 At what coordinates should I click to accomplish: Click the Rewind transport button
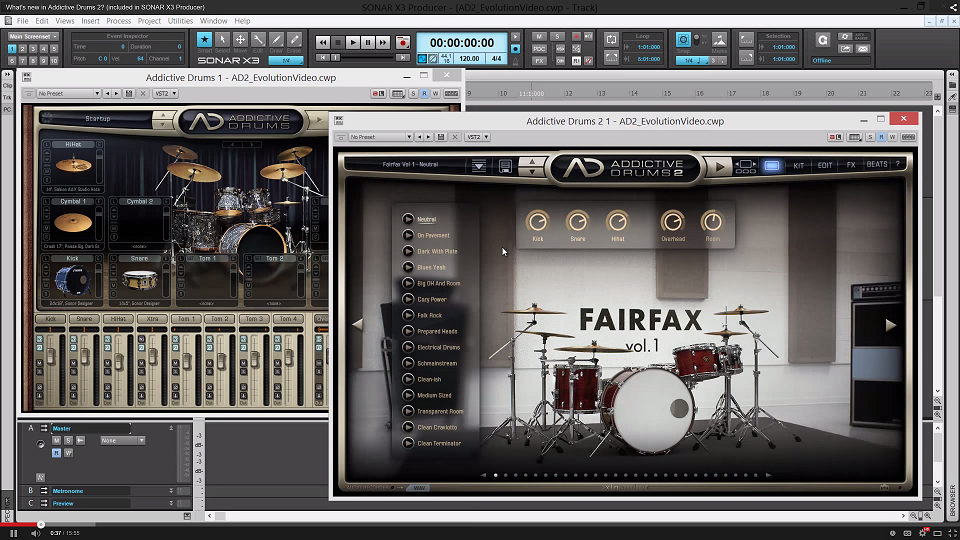click(x=323, y=43)
